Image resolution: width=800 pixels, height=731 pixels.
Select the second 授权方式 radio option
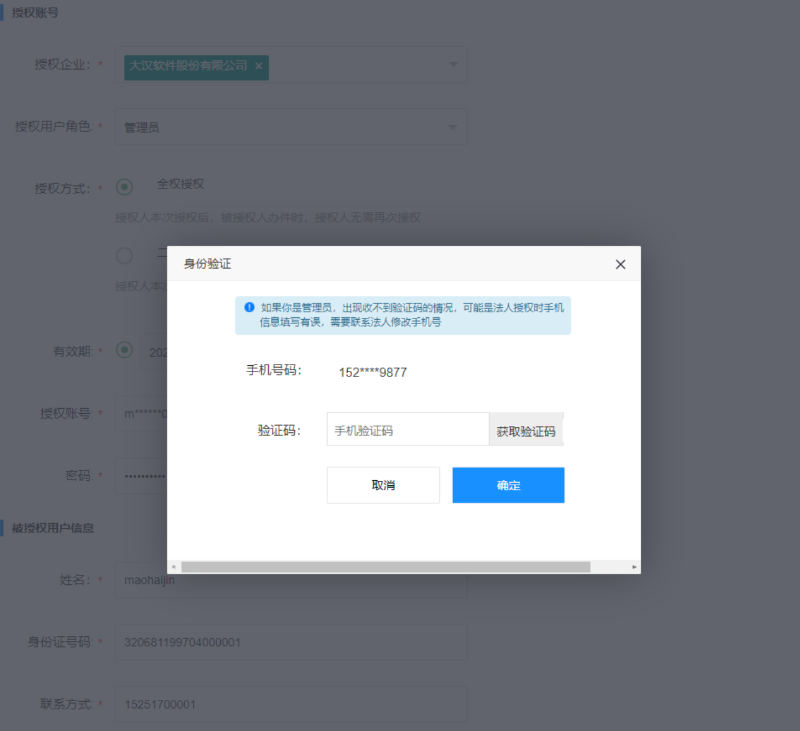click(125, 255)
